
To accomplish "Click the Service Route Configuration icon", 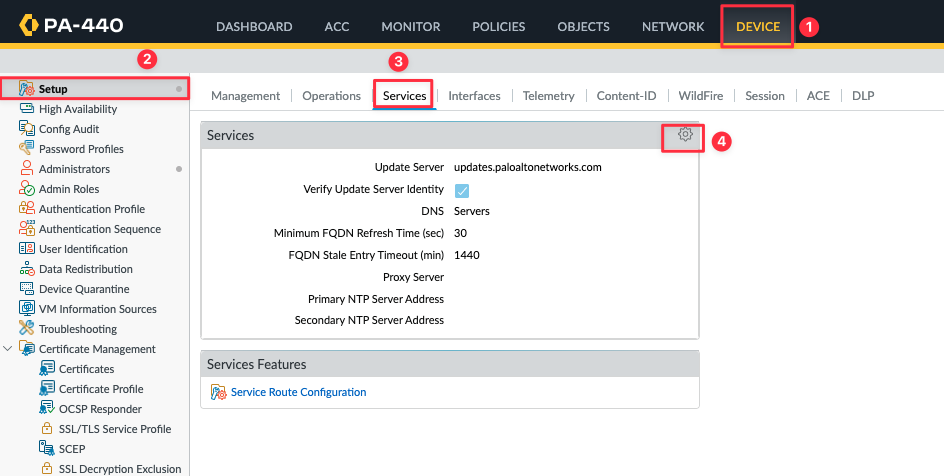I will pos(219,392).
